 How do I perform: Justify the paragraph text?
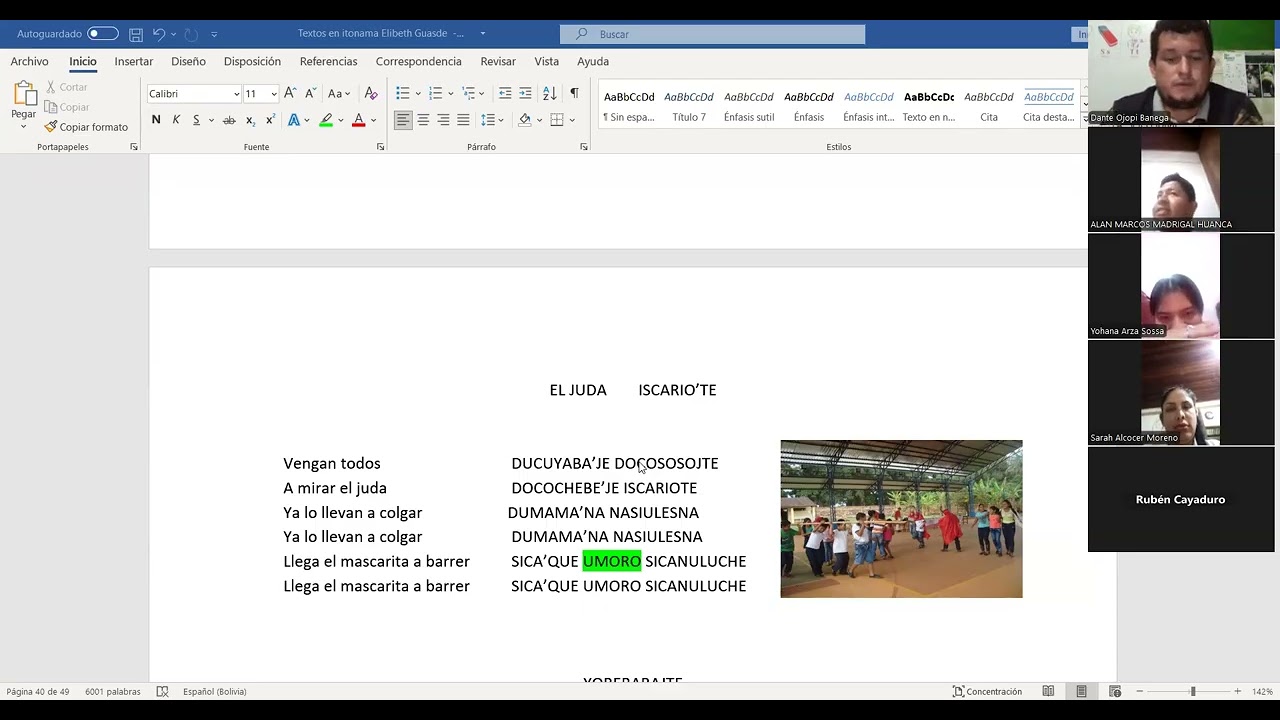(x=463, y=120)
